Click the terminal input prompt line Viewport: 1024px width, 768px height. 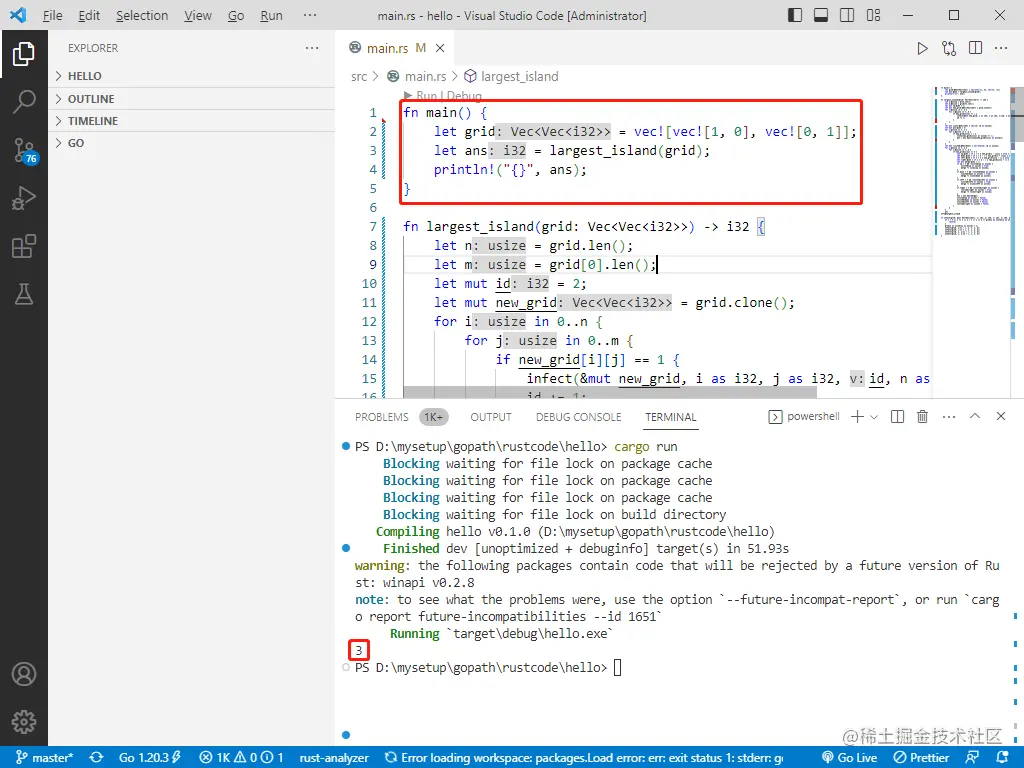488,668
